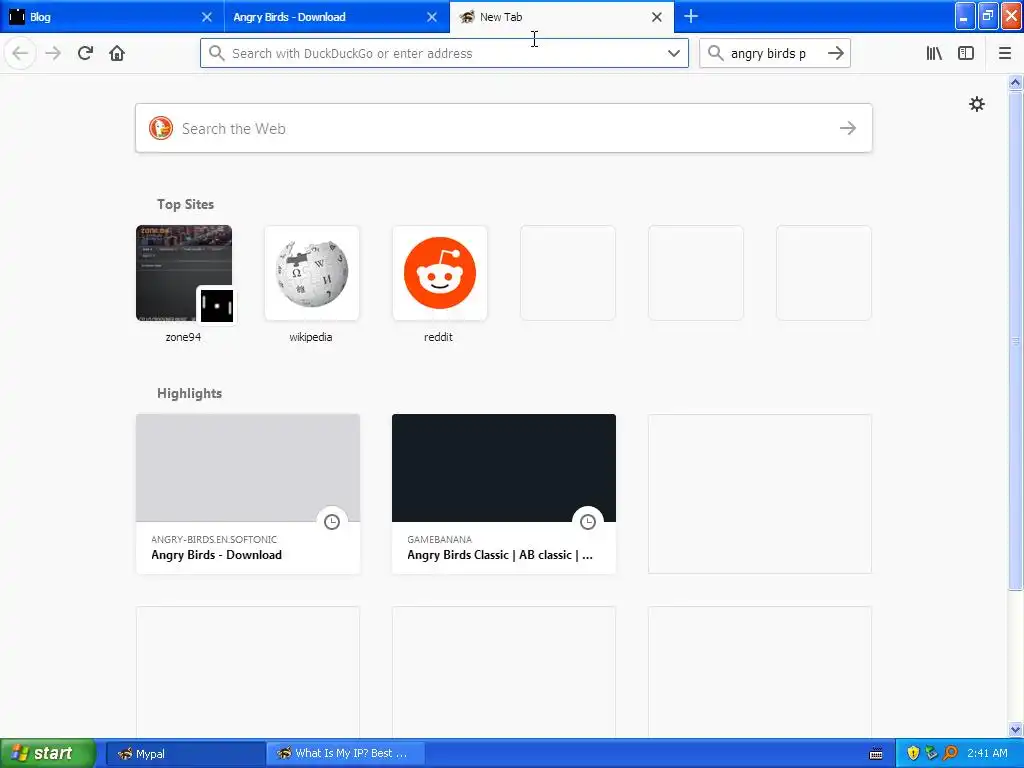The image size is (1024, 768).
Task: Open Angry Birds Classic GameBanana highlight
Action: click(504, 494)
